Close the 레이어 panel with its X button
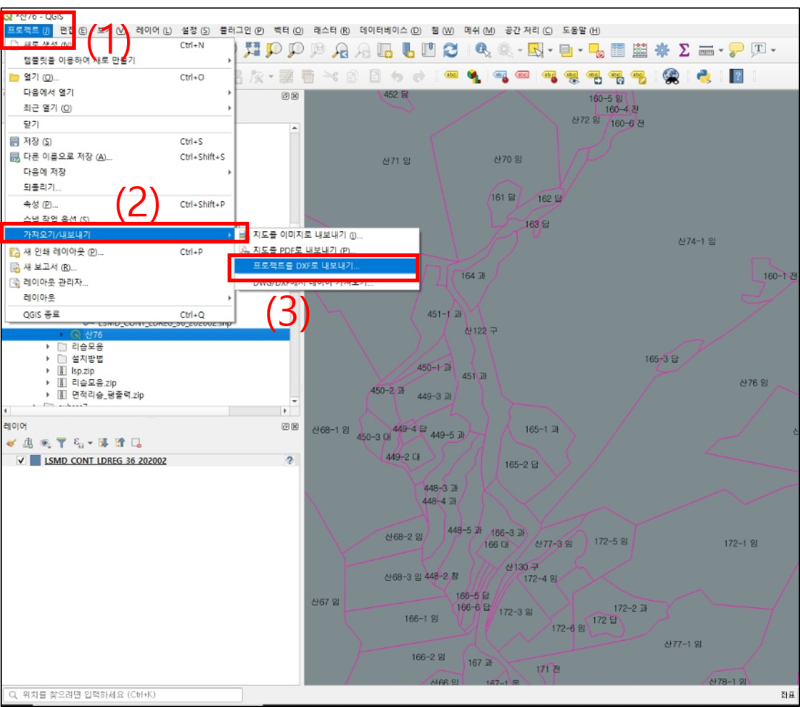Screen dimensions: 800x707 [295, 426]
